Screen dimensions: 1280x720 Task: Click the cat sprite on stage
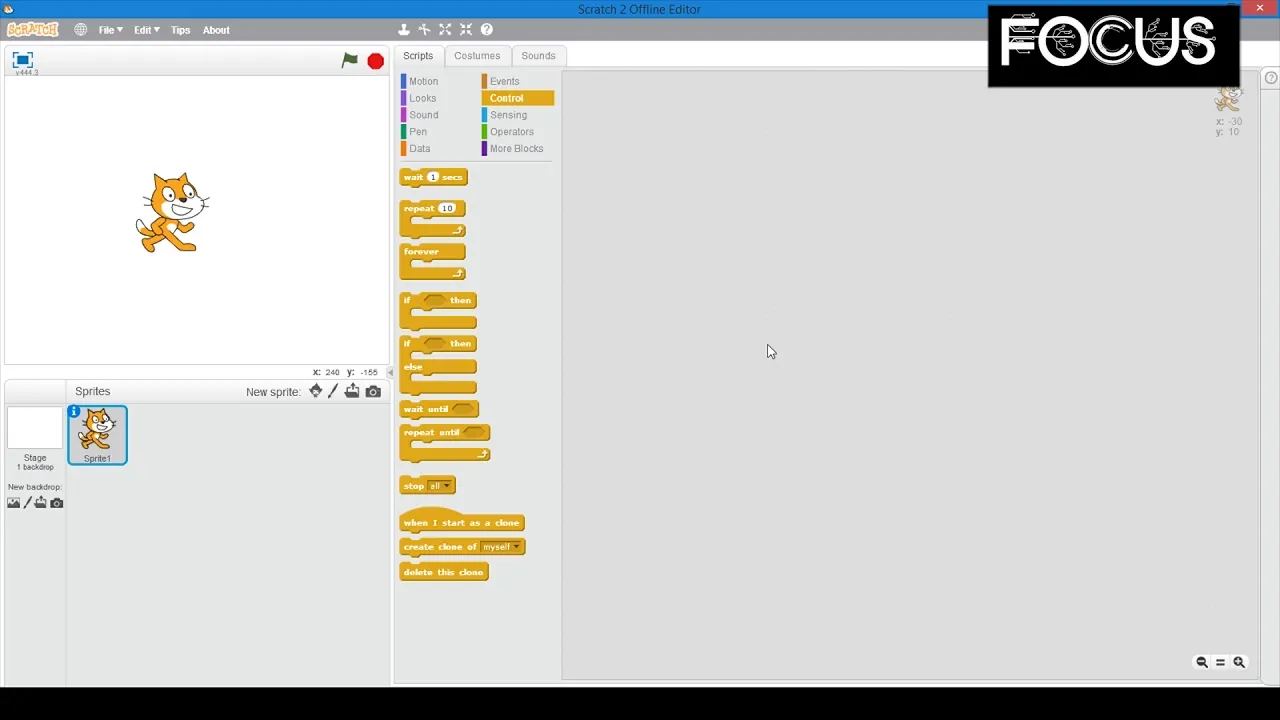[x=173, y=212]
